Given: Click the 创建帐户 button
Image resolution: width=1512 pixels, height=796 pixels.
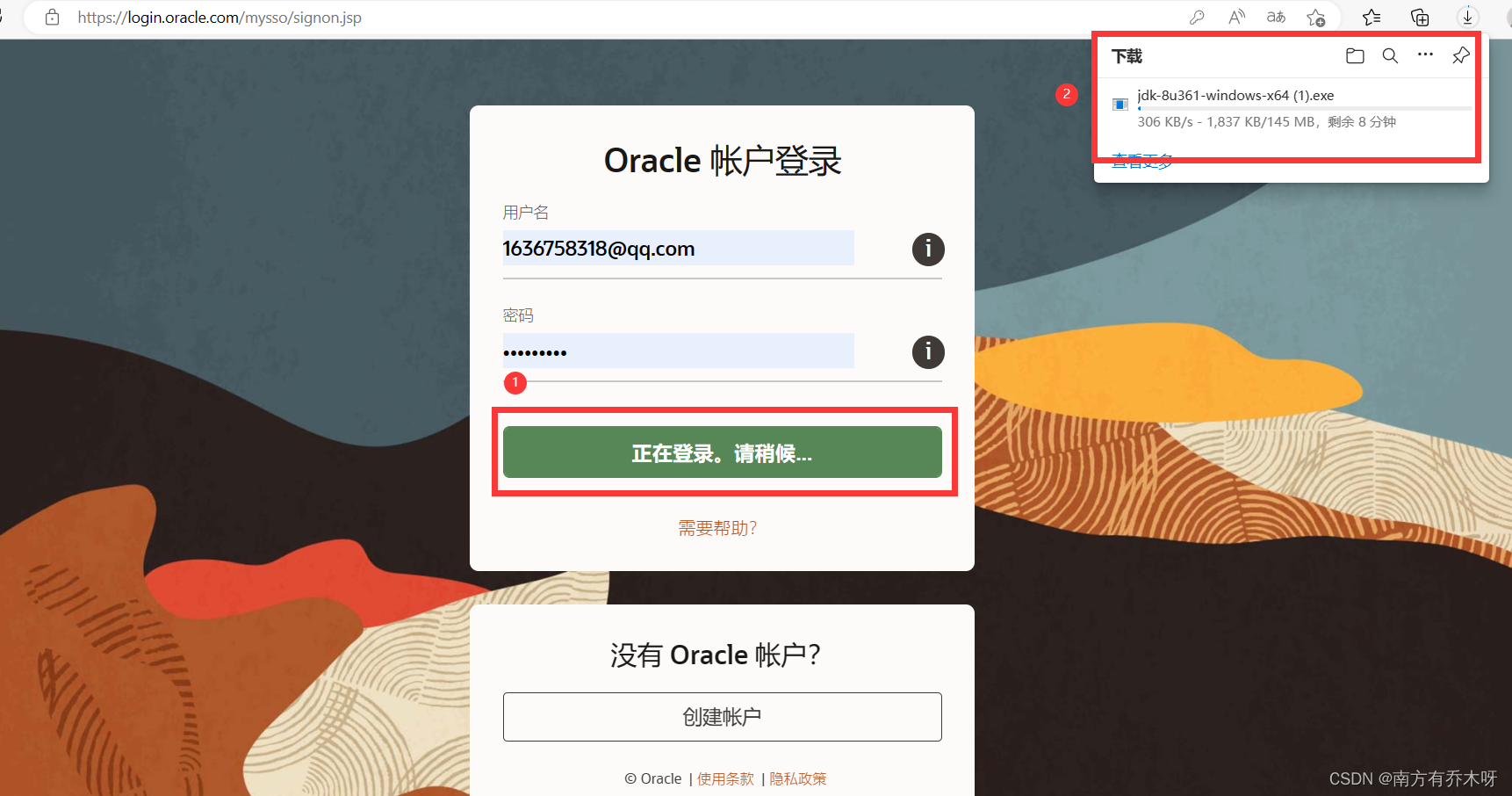Looking at the screenshot, I should click(x=722, y=717).
